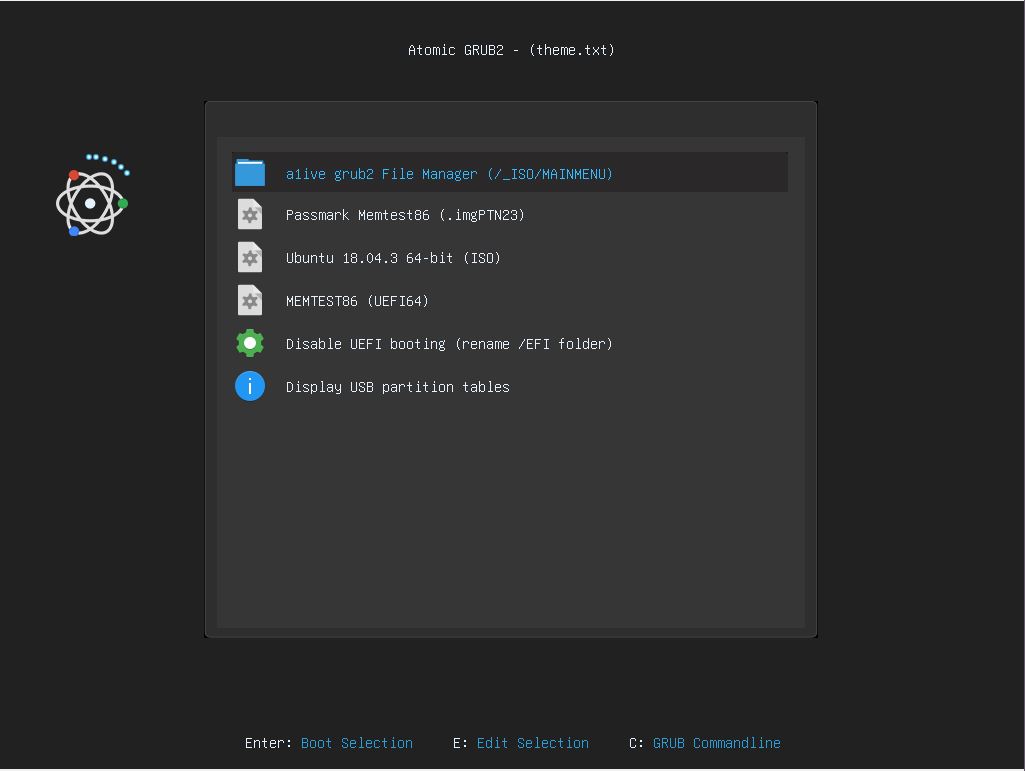Choose Disable UEFI booting (rename /EFI folder)
The height and width of the screenshot is (771, 1025).
point(450,344)
